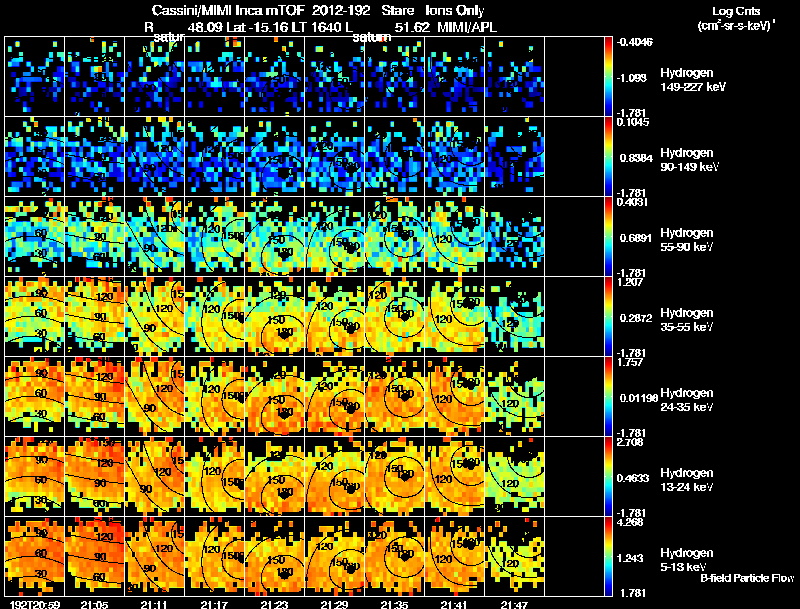Click the '0.2872' colorbar value

636,318
